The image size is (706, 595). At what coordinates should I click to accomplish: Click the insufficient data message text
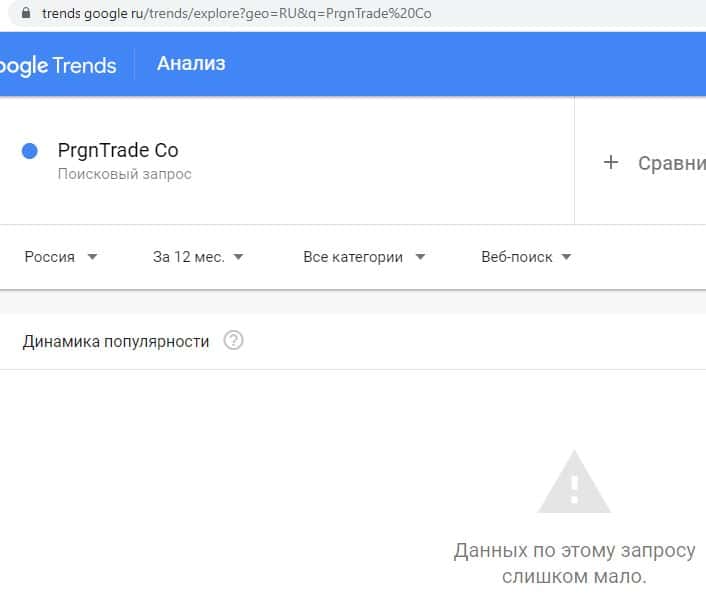pyautogui.click(x=574, y=564)
